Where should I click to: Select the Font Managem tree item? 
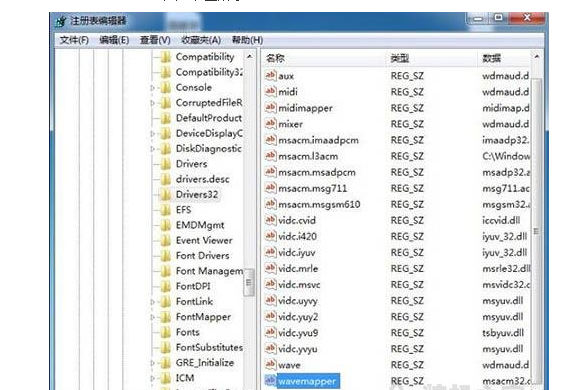[x=209, y=271]
